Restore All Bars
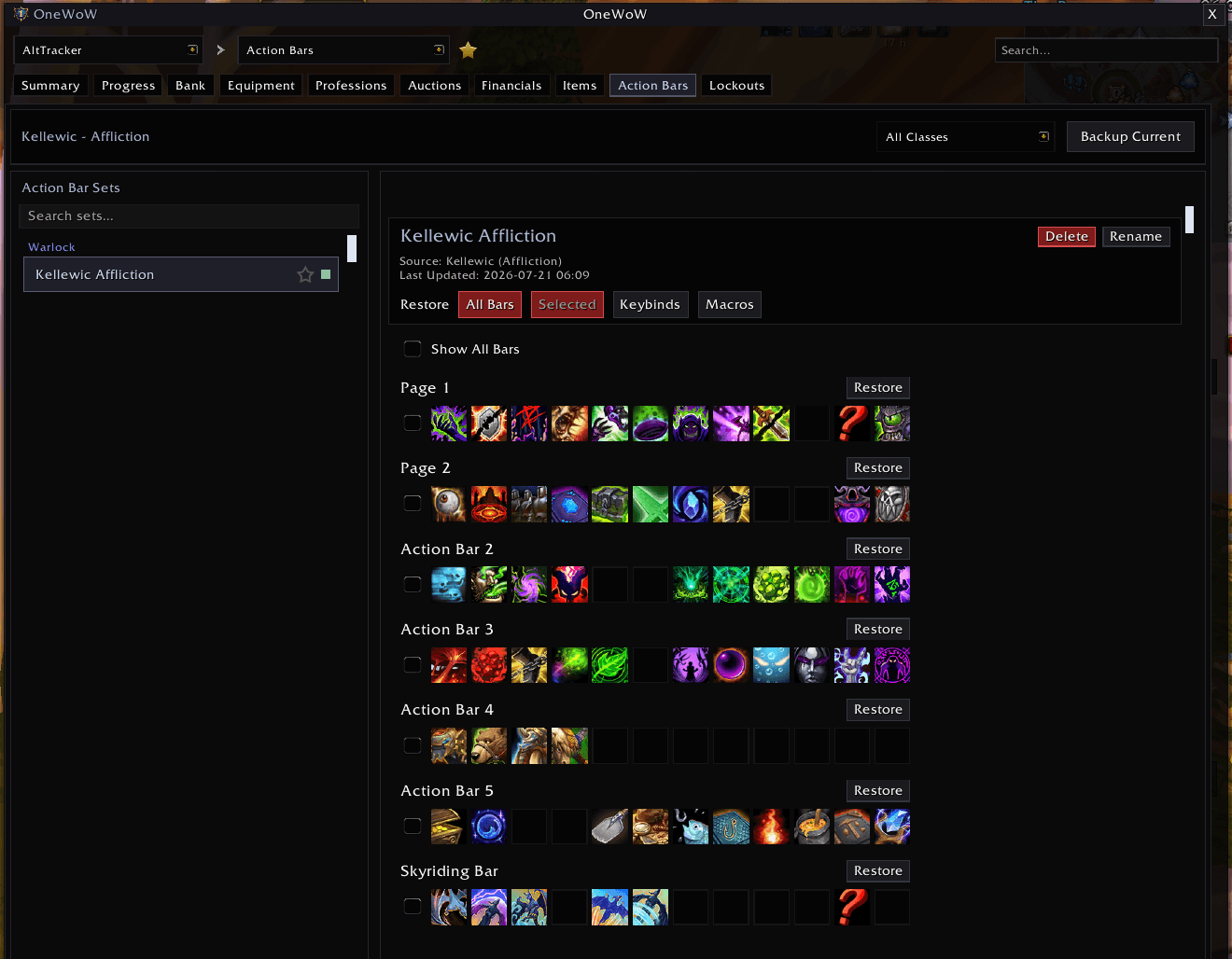The image size is (1232, 959). [490, 305]
